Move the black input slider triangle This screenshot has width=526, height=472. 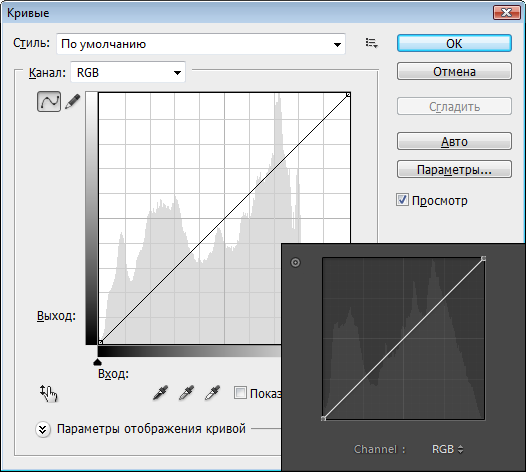[97, 362]
